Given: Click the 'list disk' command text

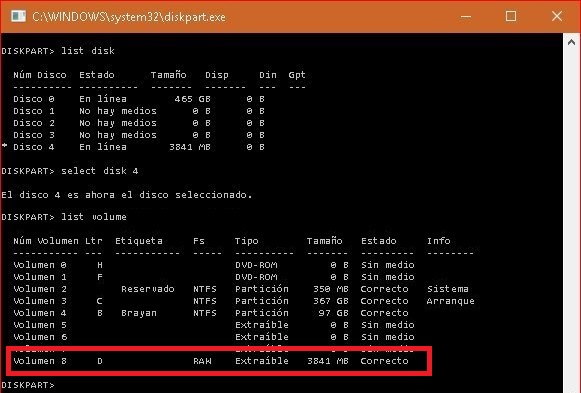Looking at the screenshot, I should pyautogui.click(x=88, y=51).
